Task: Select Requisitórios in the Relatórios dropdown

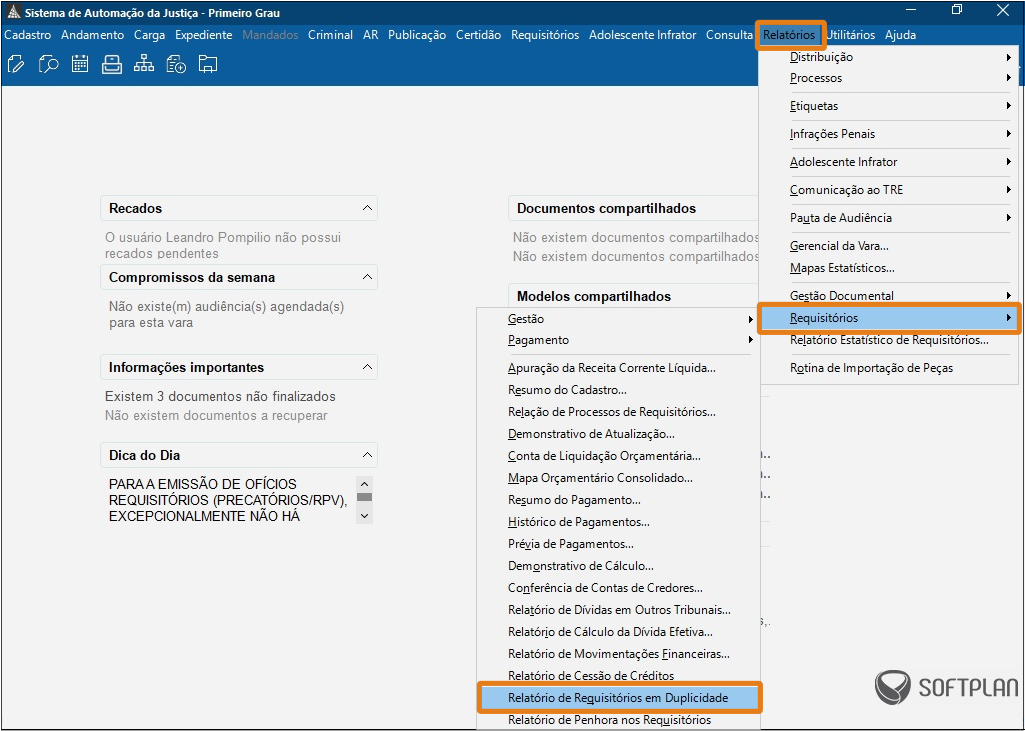Action: point(889,318)
